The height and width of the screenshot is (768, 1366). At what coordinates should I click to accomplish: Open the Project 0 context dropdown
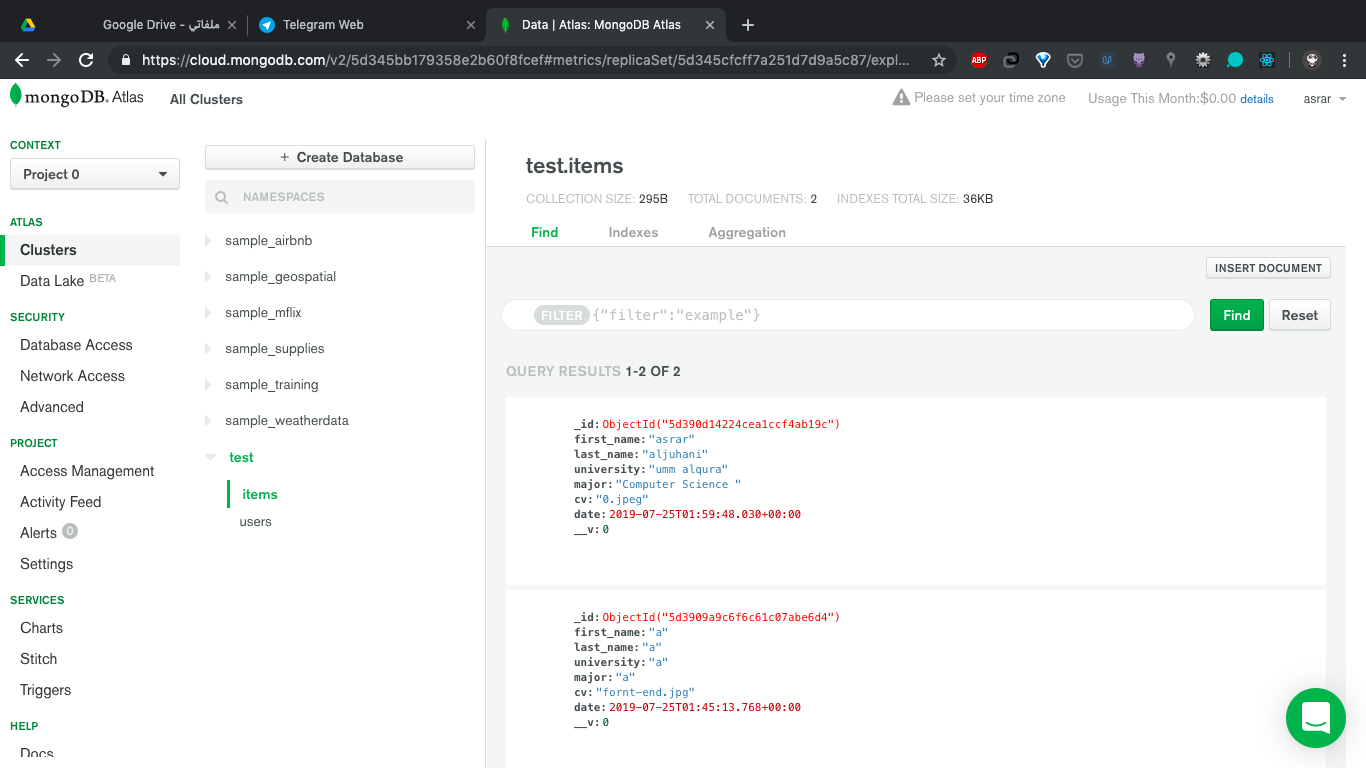point(94,173)
